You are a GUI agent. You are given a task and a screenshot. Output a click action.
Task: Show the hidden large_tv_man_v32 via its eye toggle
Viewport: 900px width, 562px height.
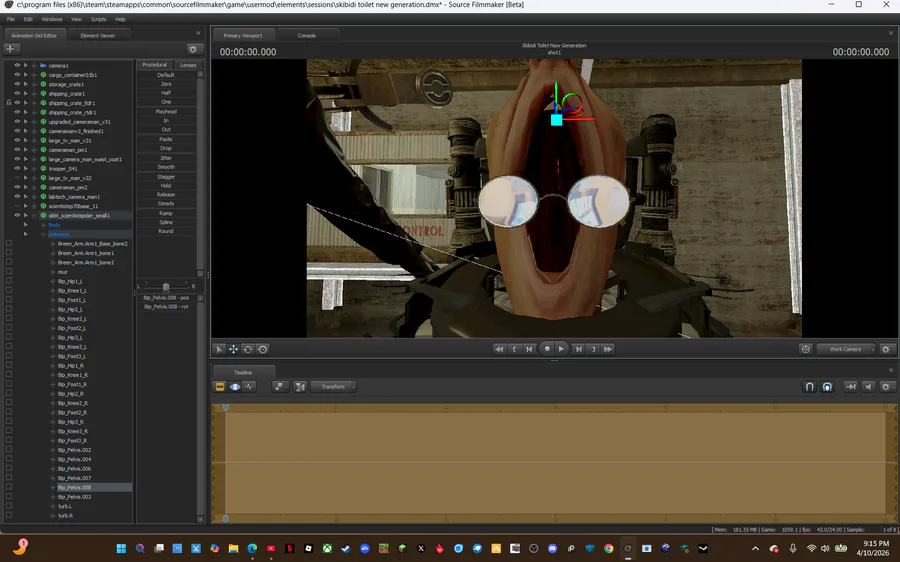[x=17, y=178]
